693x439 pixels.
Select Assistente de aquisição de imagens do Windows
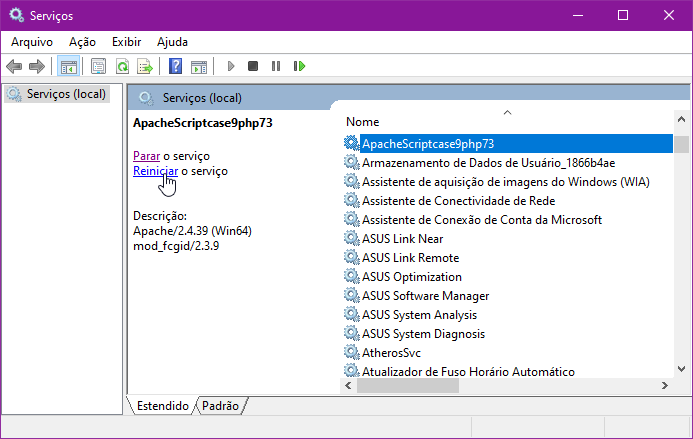(506, 182)
